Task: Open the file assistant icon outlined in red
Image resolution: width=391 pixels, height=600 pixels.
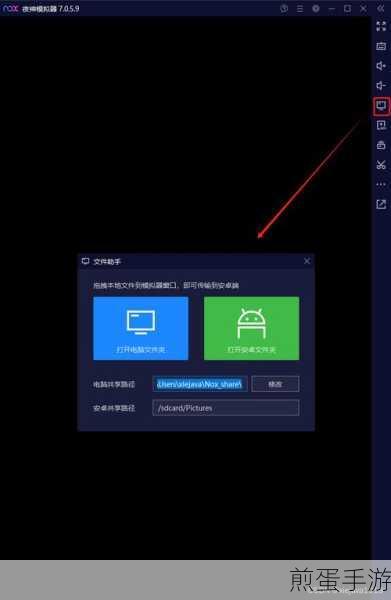Action: [381, 106]
